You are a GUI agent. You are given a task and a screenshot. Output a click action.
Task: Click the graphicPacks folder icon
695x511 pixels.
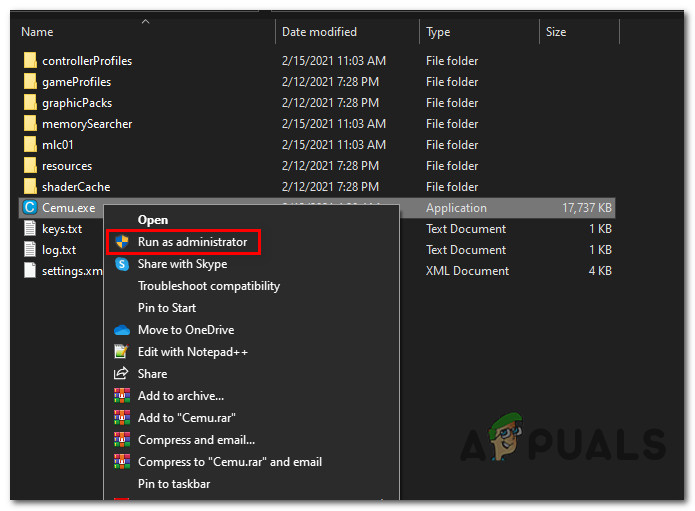pos(30,102)
